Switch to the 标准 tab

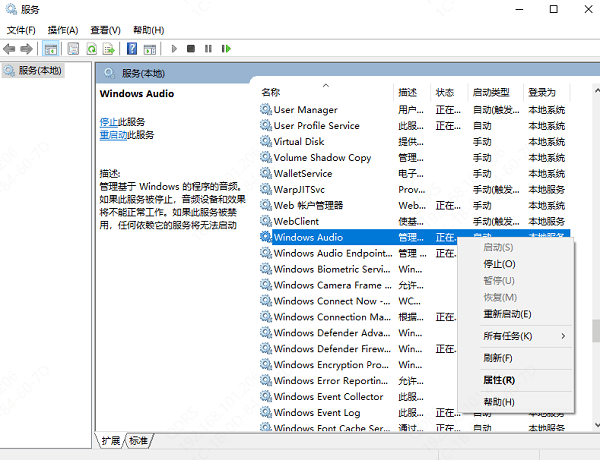tap(138, 441)
